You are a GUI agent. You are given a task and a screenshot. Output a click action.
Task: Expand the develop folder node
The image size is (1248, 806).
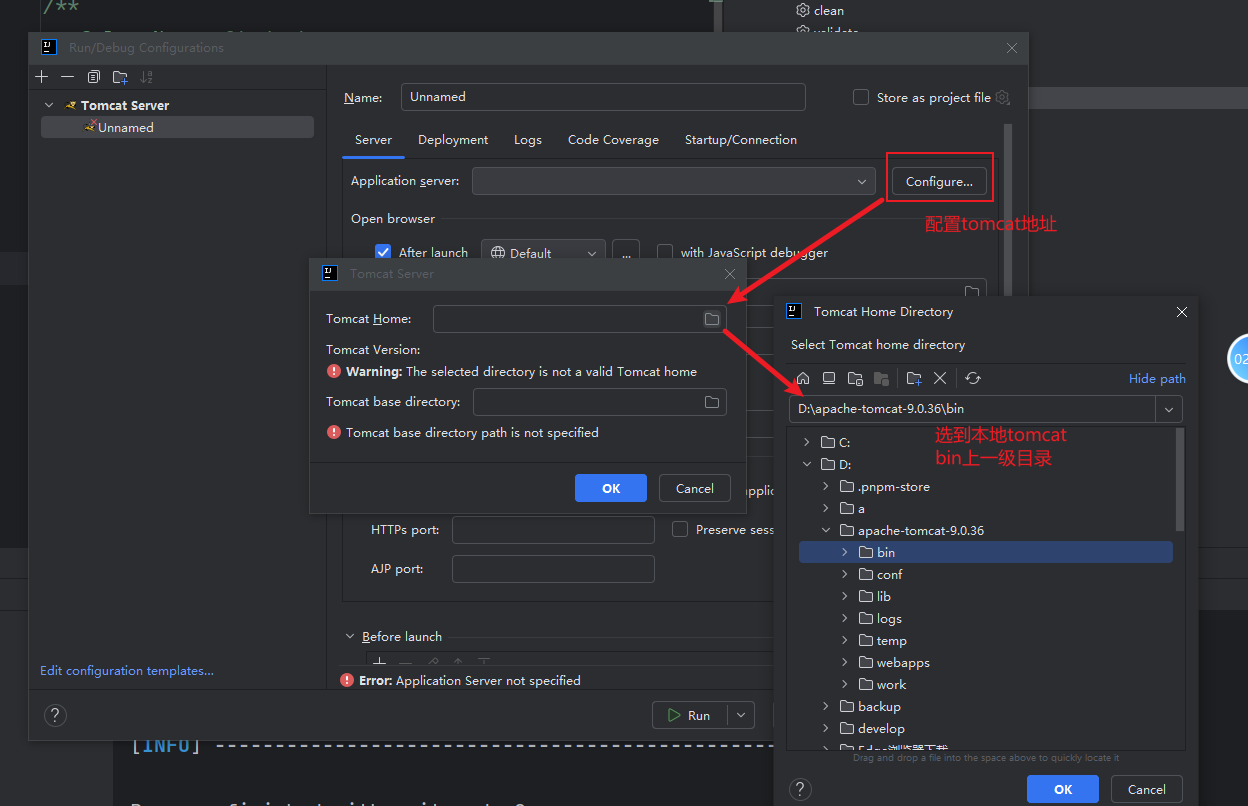click(x=826, y=728)
